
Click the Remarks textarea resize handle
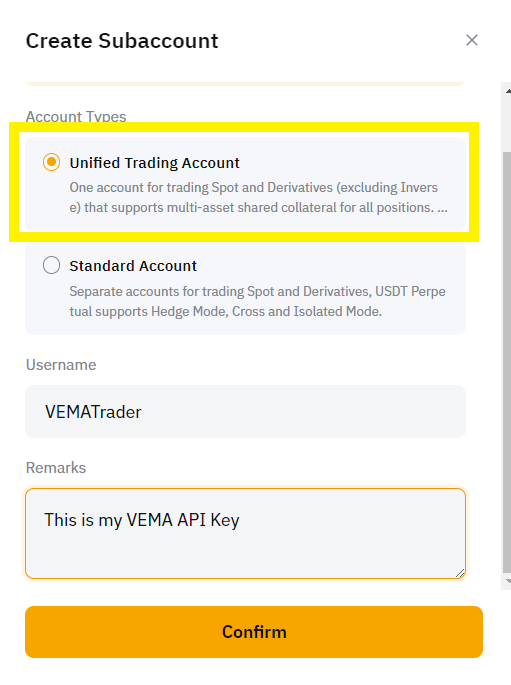tap(460, 573)
